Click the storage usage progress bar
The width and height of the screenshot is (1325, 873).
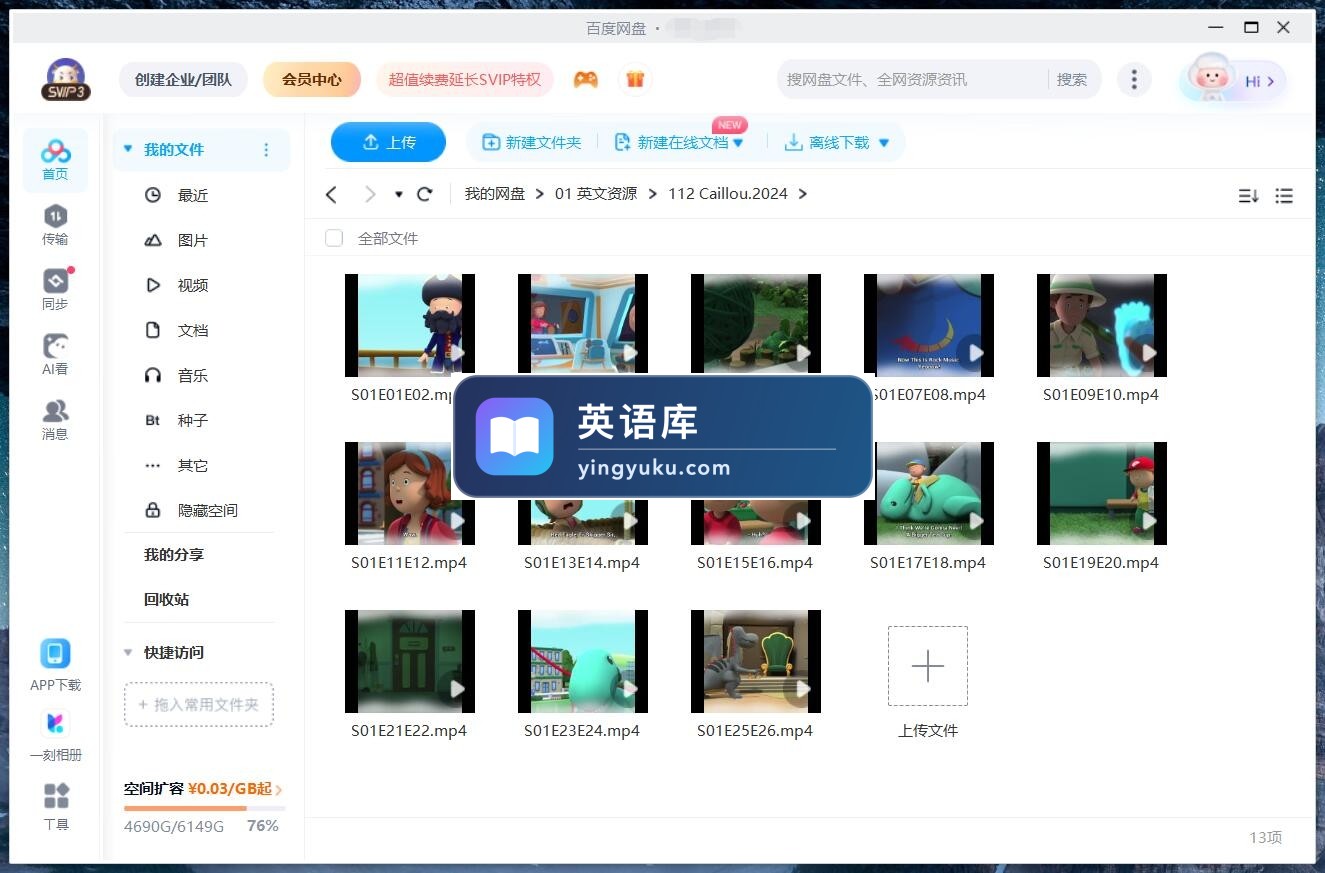tap(204, 808)
